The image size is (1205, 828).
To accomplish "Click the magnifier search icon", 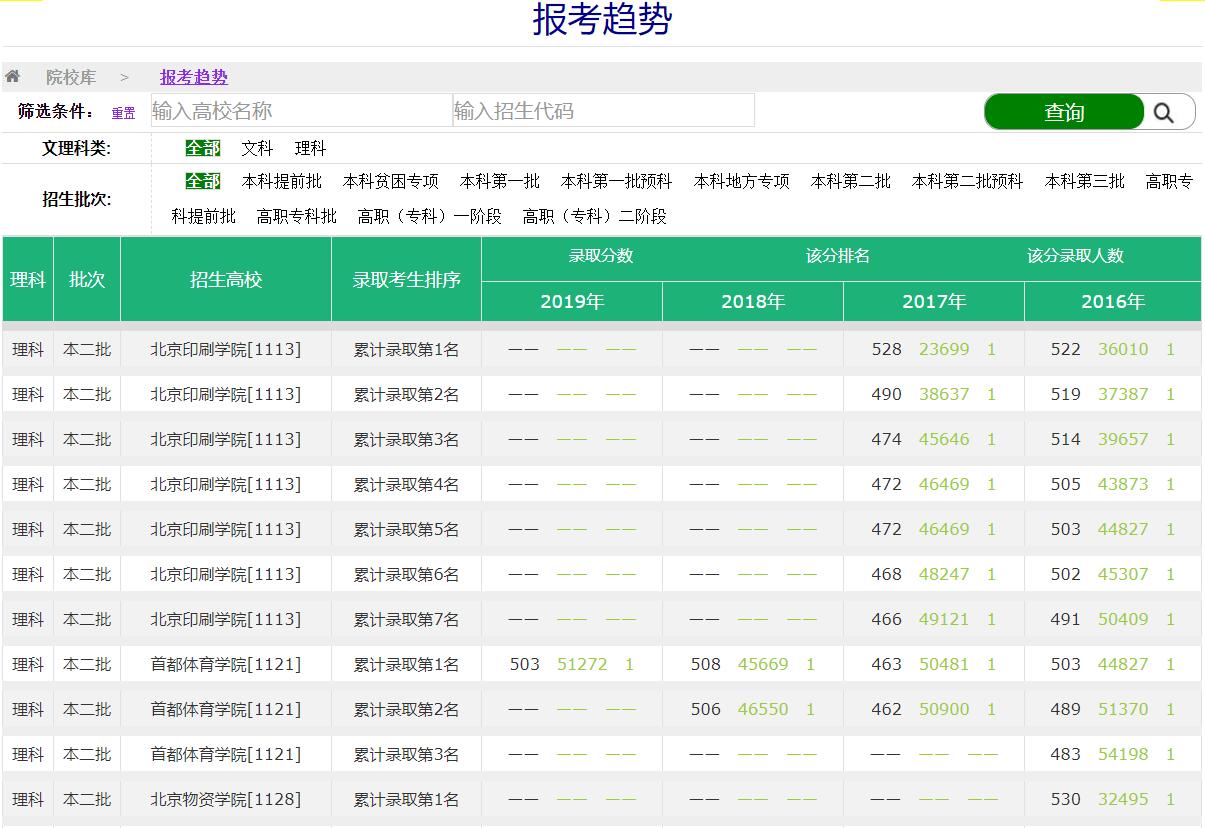I will [1163, 113].
